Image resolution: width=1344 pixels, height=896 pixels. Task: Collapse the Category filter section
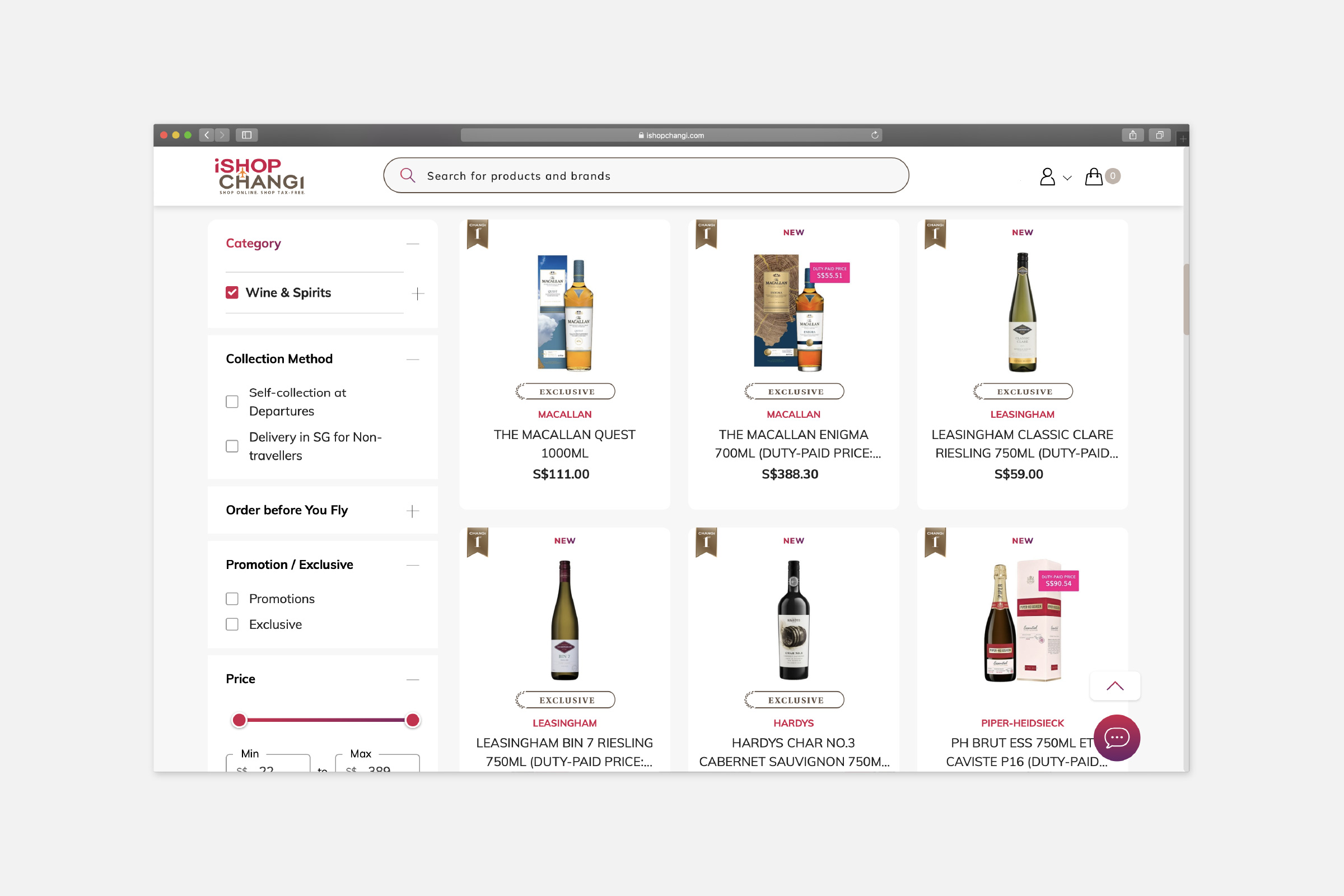tap(413, 244)
